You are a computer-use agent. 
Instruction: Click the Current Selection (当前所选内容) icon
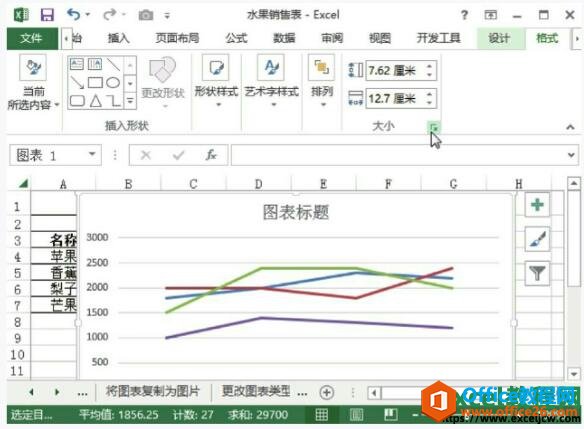tap(33, 67)
